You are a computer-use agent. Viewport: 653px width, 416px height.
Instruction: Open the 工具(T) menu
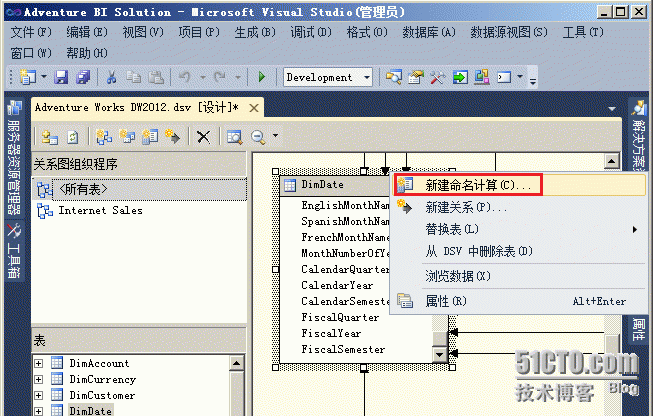583,32
